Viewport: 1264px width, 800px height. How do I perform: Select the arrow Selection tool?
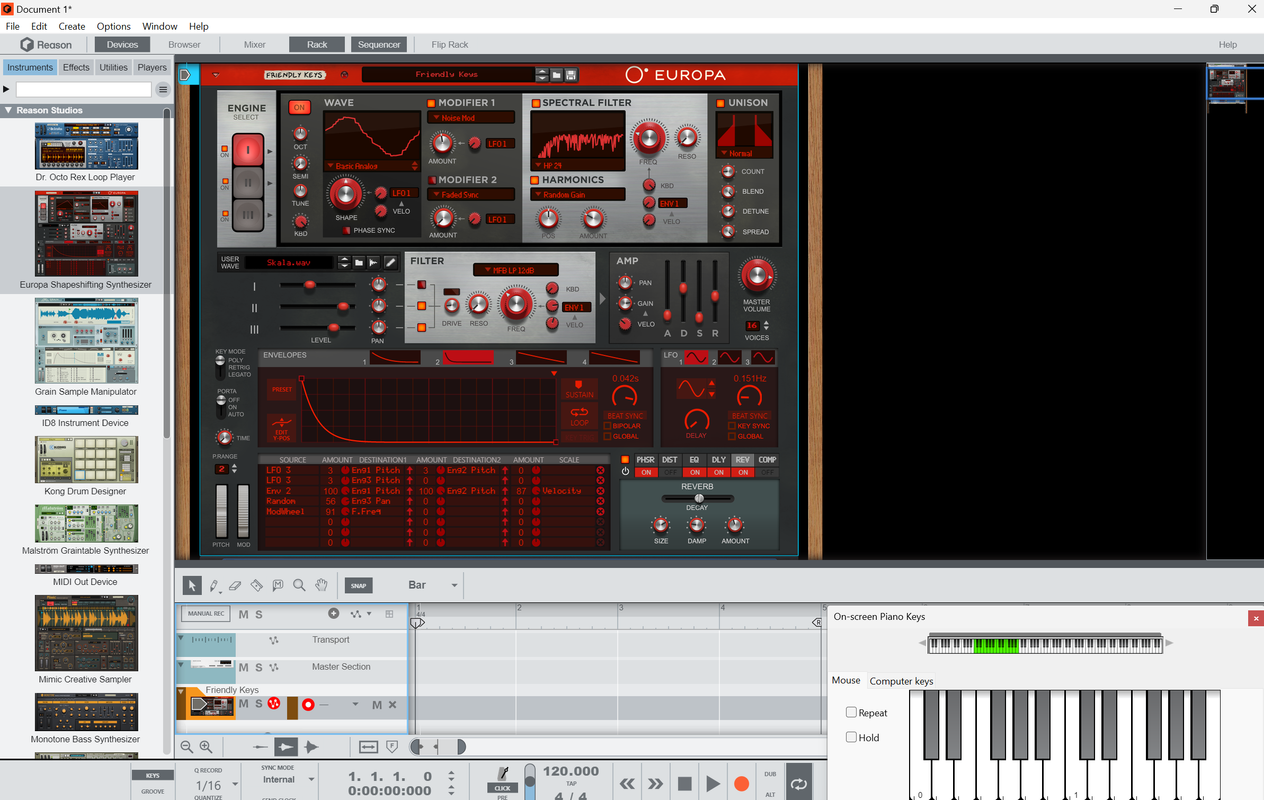point(192,585)
